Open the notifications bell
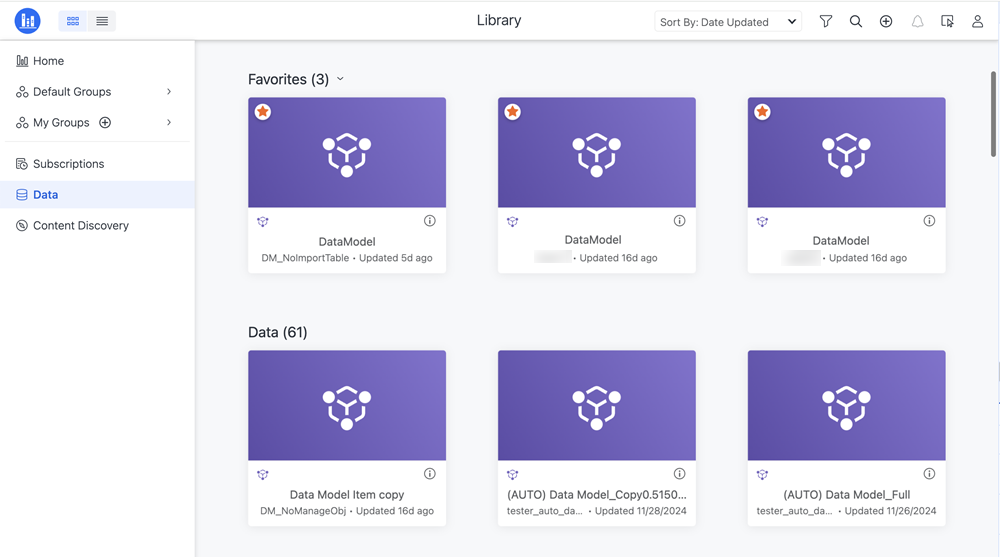 point(917,21)
